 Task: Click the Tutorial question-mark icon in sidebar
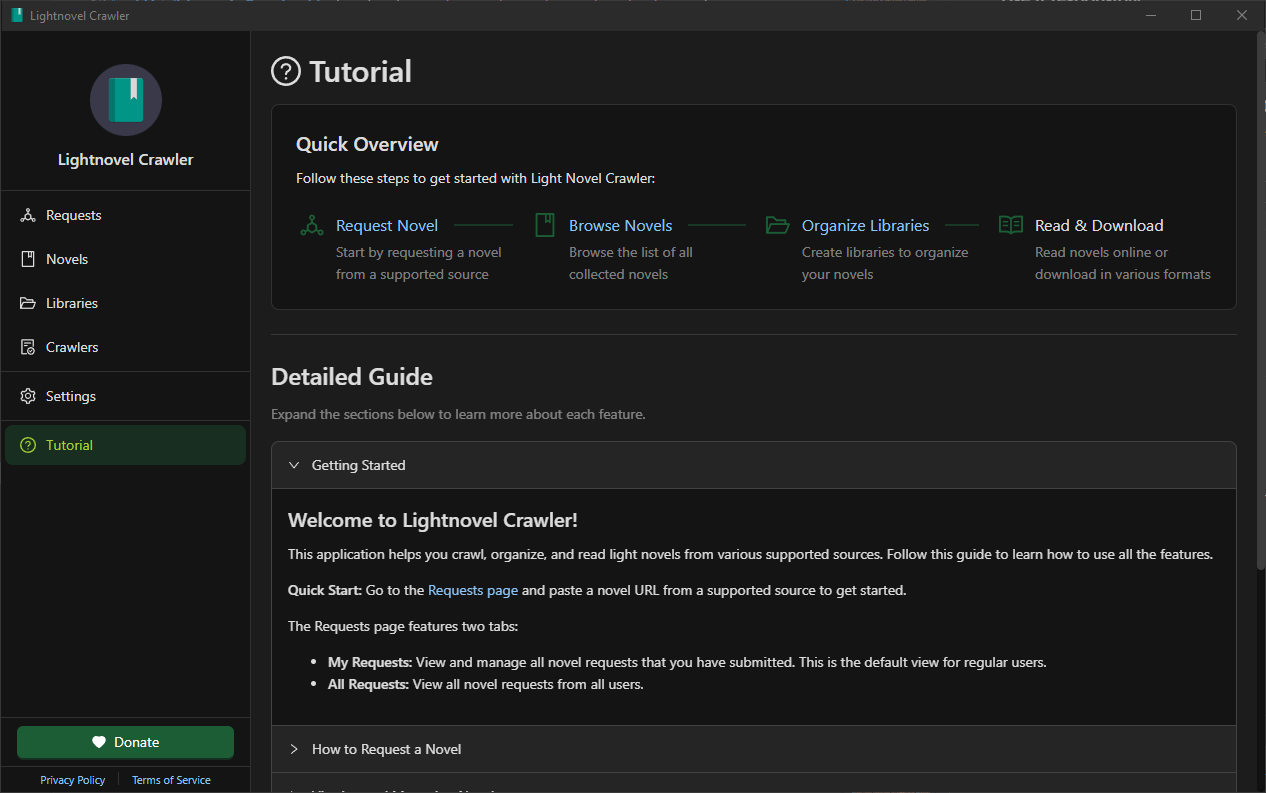28,445
